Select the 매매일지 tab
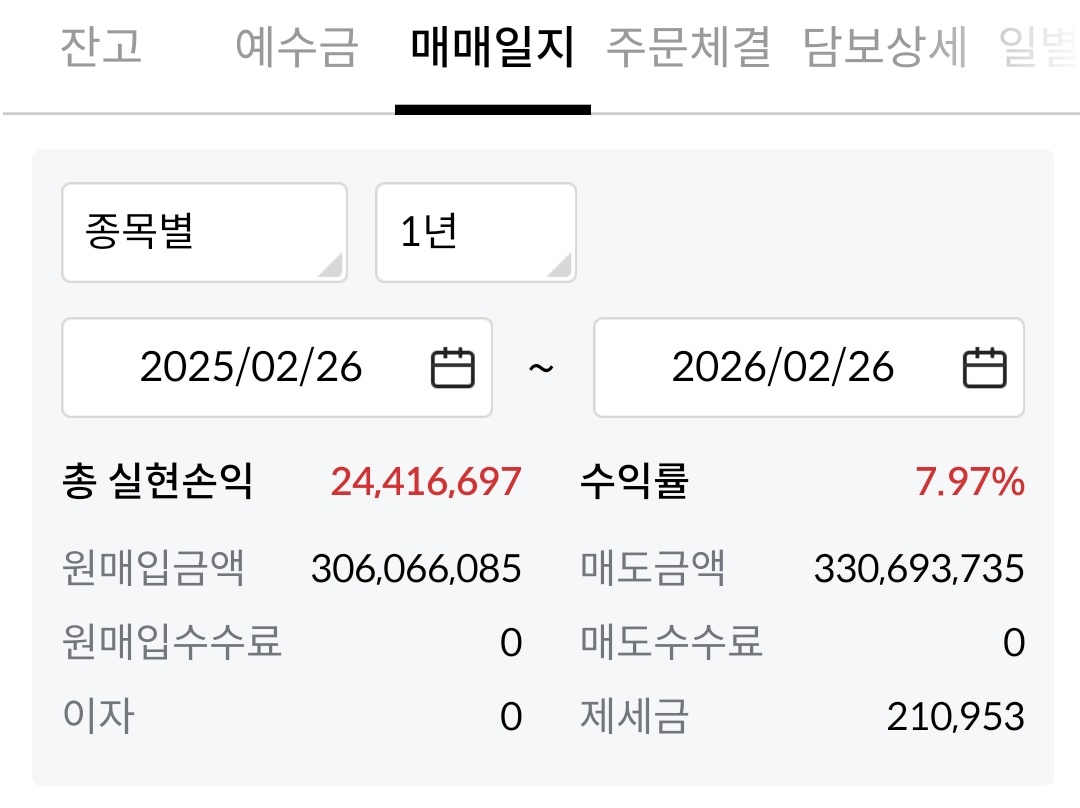Screen dimensions: 1080x808 (x=492, y=47)
